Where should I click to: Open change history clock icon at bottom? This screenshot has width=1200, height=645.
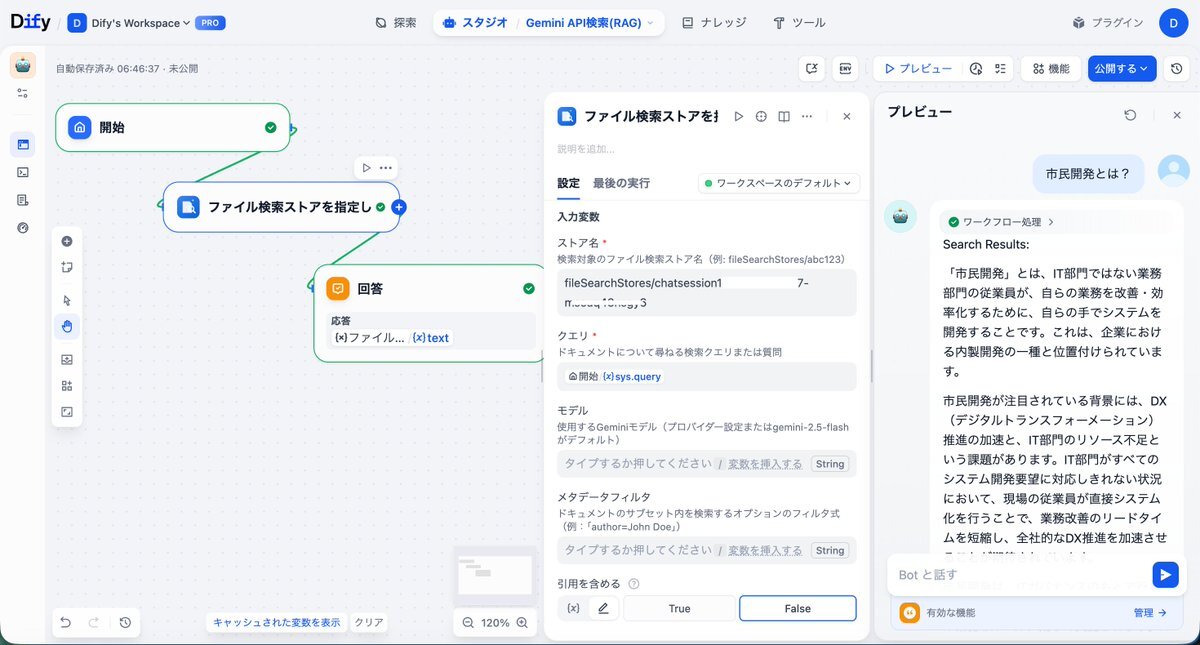point(125,622)
